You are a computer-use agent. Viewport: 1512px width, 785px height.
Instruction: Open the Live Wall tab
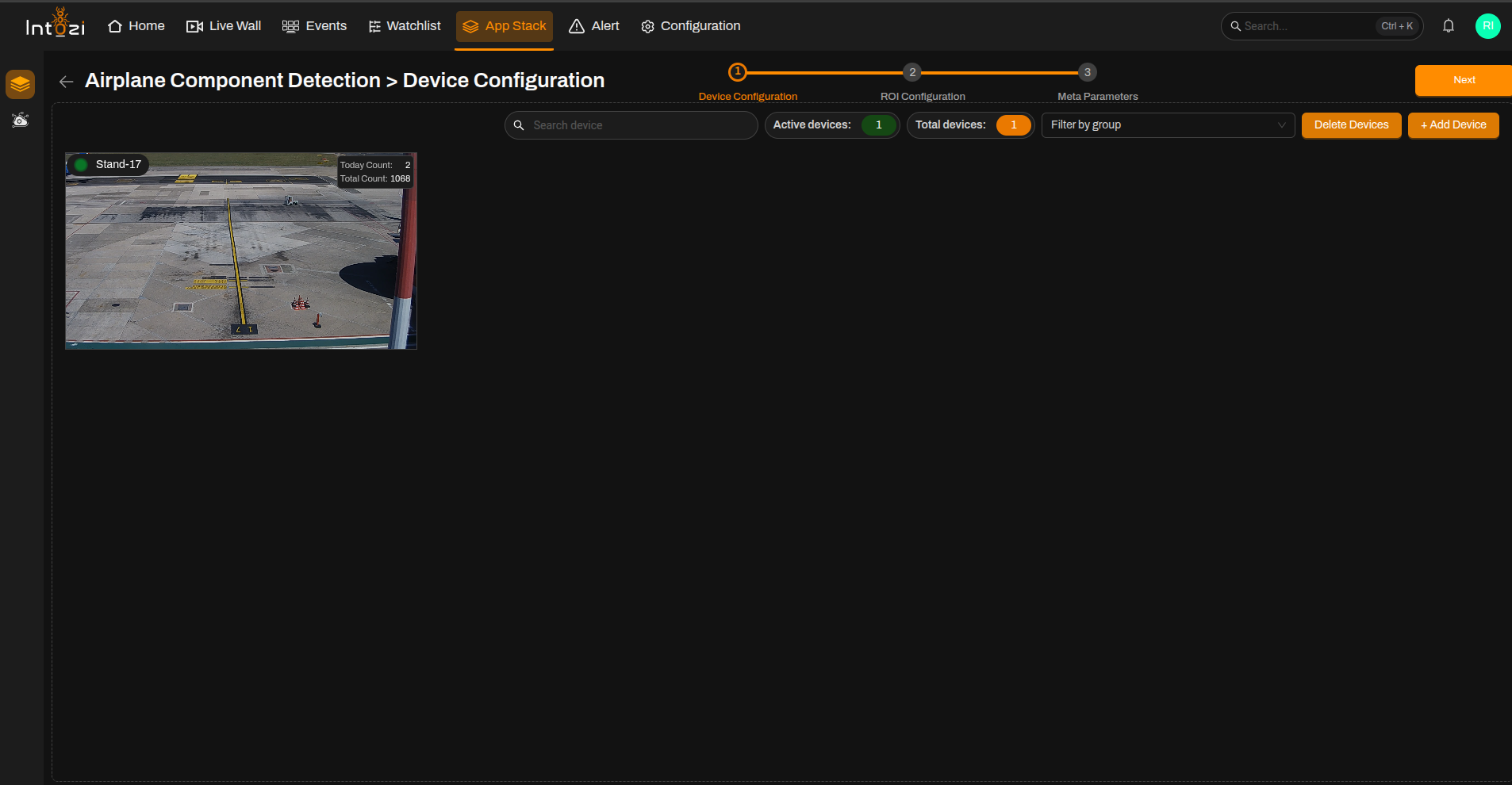[x=224, y=26]
